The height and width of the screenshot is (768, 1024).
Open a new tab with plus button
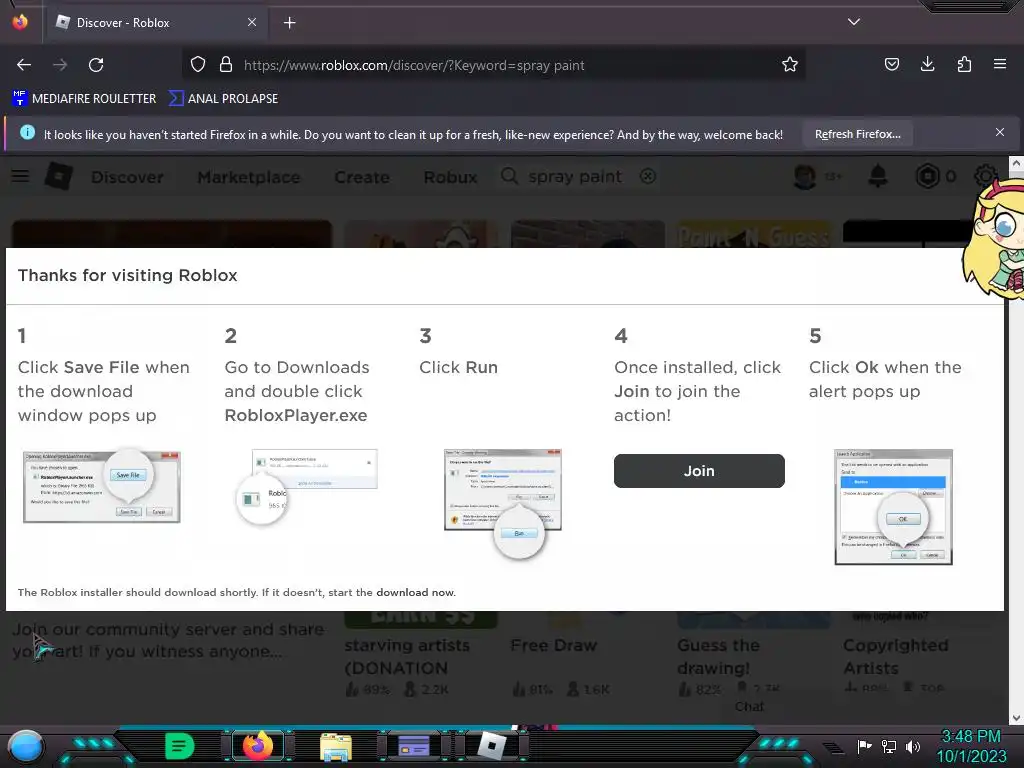tap(289, 23)
